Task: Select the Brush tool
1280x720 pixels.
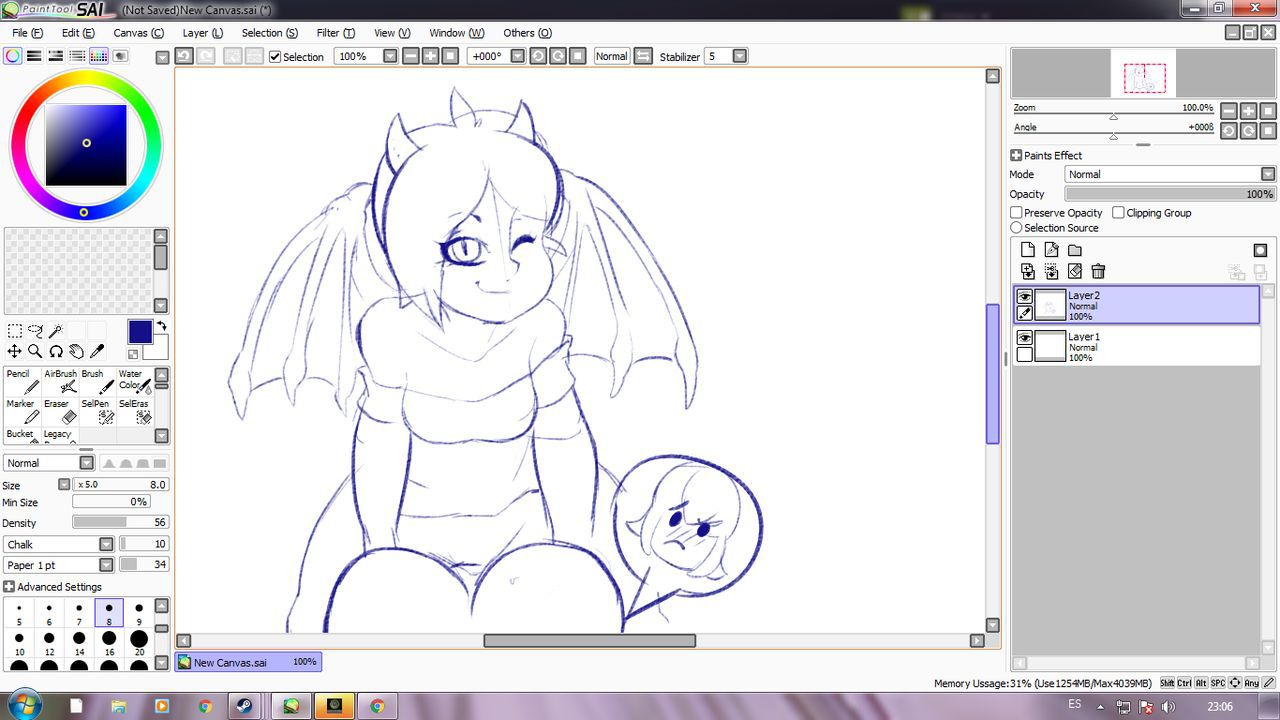Action: point(97,381)
